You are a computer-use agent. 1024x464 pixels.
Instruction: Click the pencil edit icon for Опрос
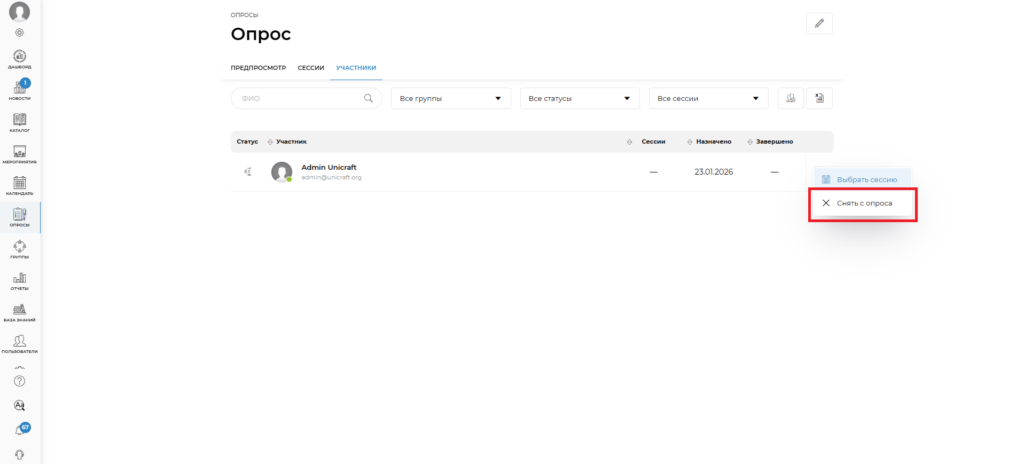(x=818, y=24)
